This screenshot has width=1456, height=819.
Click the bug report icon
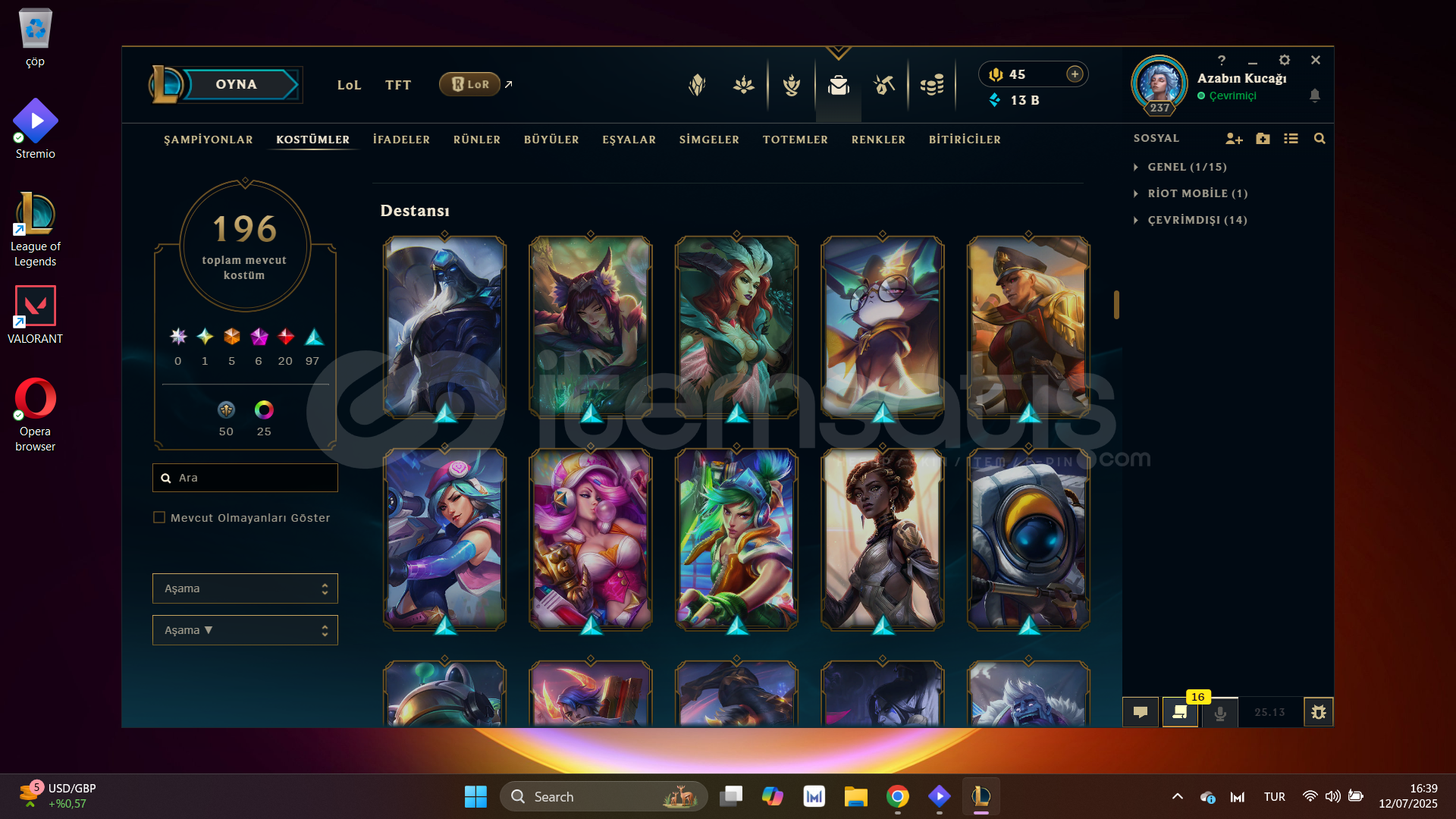click(1319, 712)
